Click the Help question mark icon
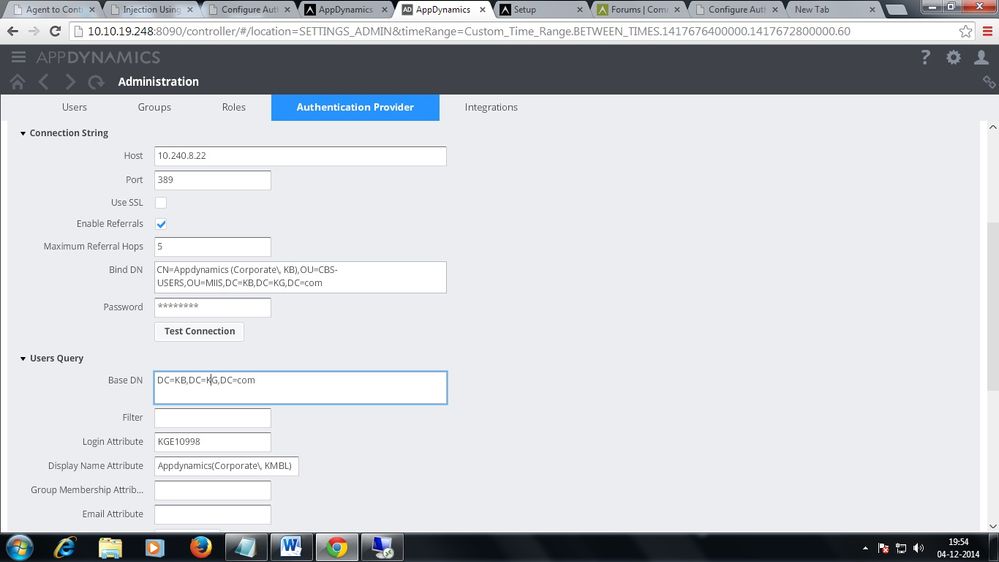999x562 pixels. (x=925, y=58)
